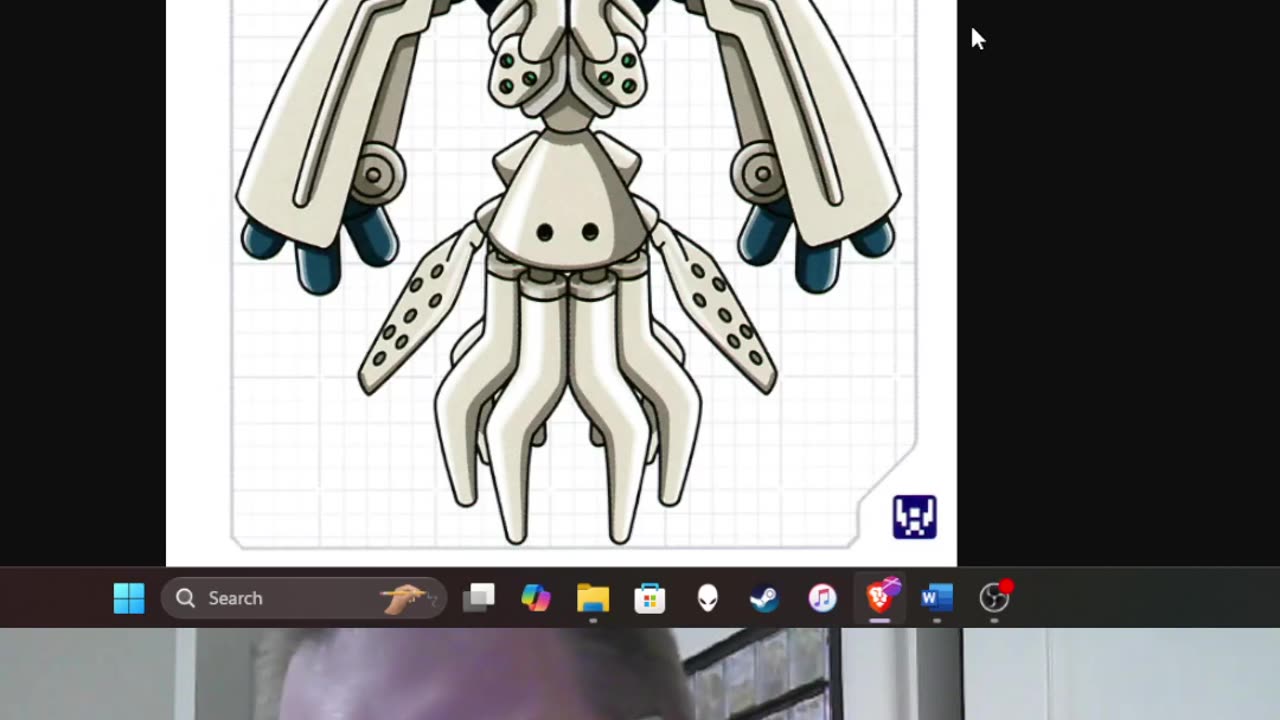Open the Apple Music taskbar icon
The height and width of the screenshot is (720, 1280).
click(x=822, y=598)
